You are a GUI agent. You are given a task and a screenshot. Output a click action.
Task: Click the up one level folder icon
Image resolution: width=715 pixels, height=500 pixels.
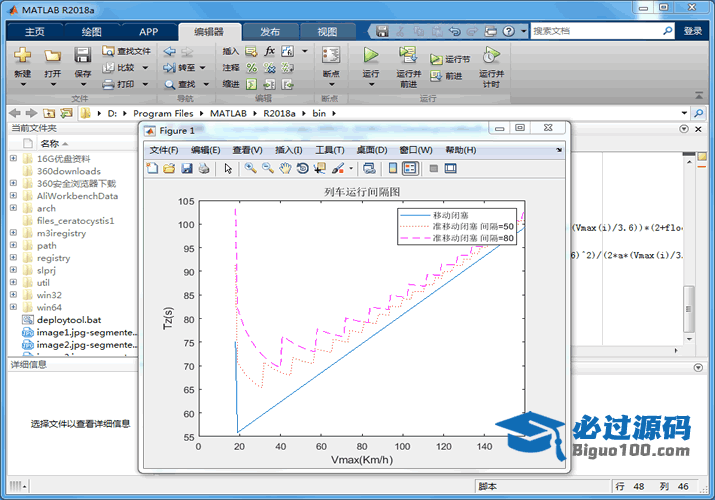49,113
